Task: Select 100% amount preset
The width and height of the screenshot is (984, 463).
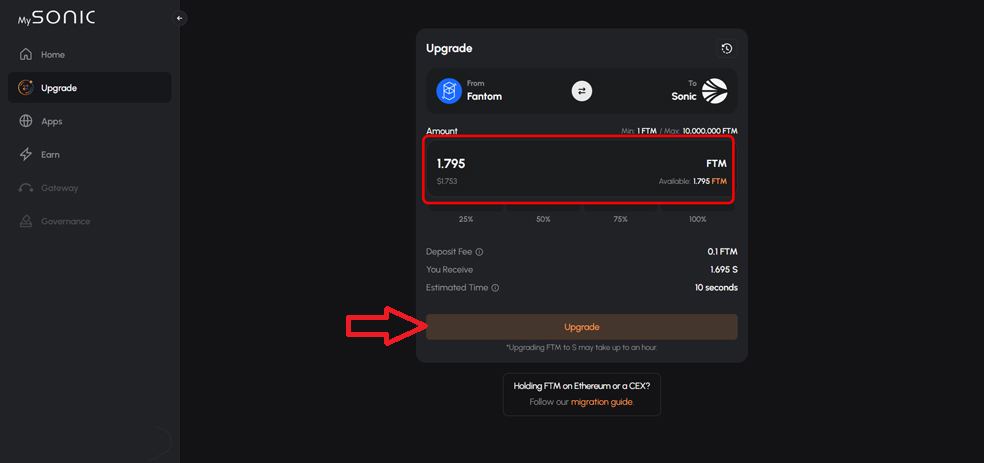Action: tap(698, 218)
